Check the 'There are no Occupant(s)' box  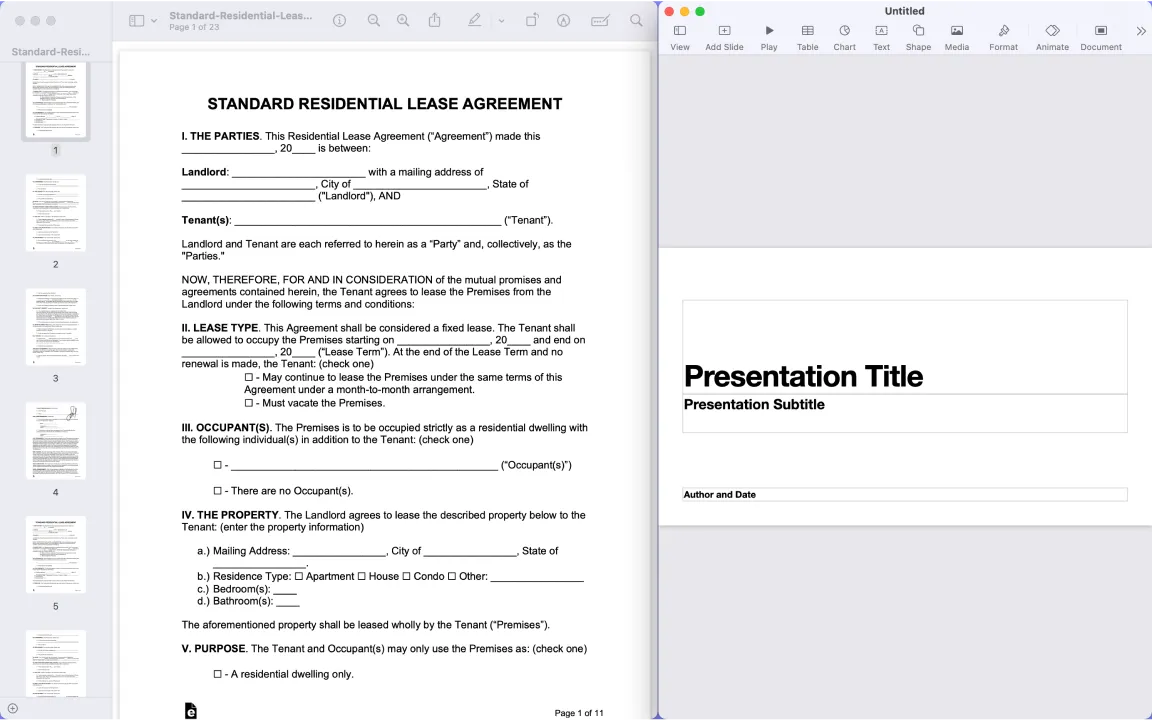click(x=217, y=491)
